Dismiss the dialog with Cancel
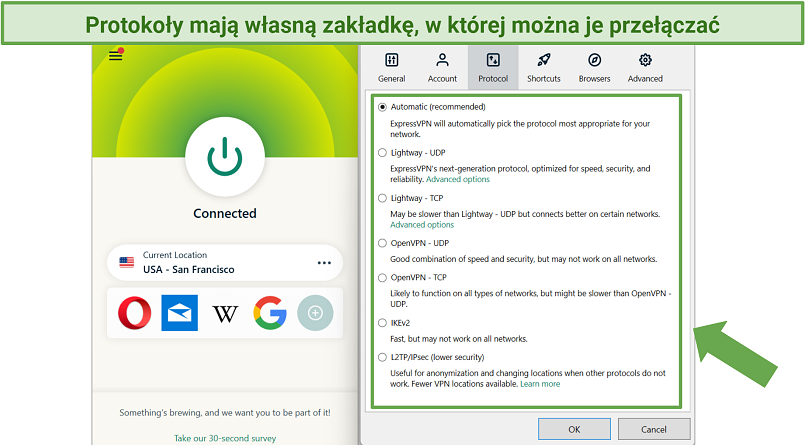 click(653, 429)
